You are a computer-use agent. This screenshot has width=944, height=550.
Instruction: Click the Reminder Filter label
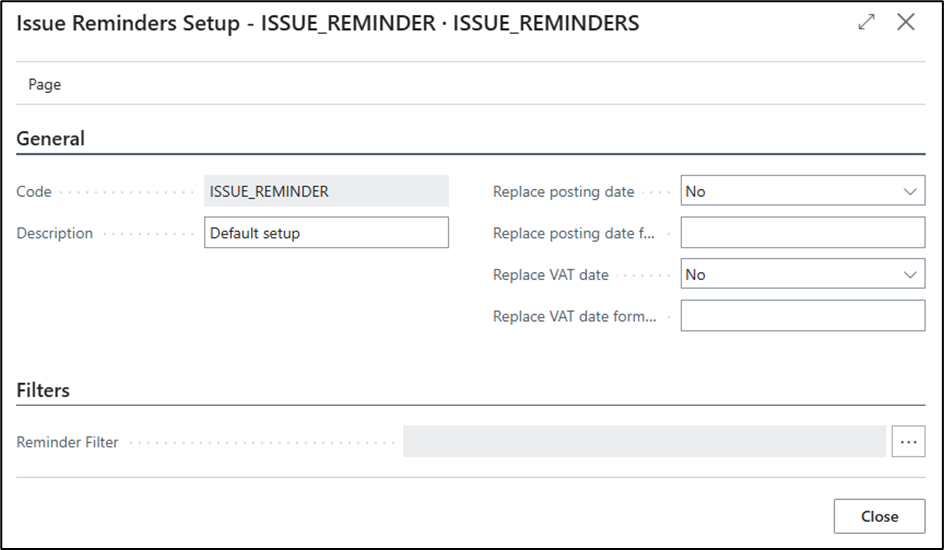pos(68,441)
